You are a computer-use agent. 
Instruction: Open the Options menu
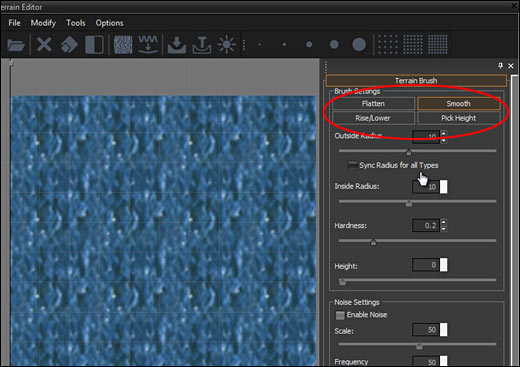pyautogui.click(x=109, y=23)
